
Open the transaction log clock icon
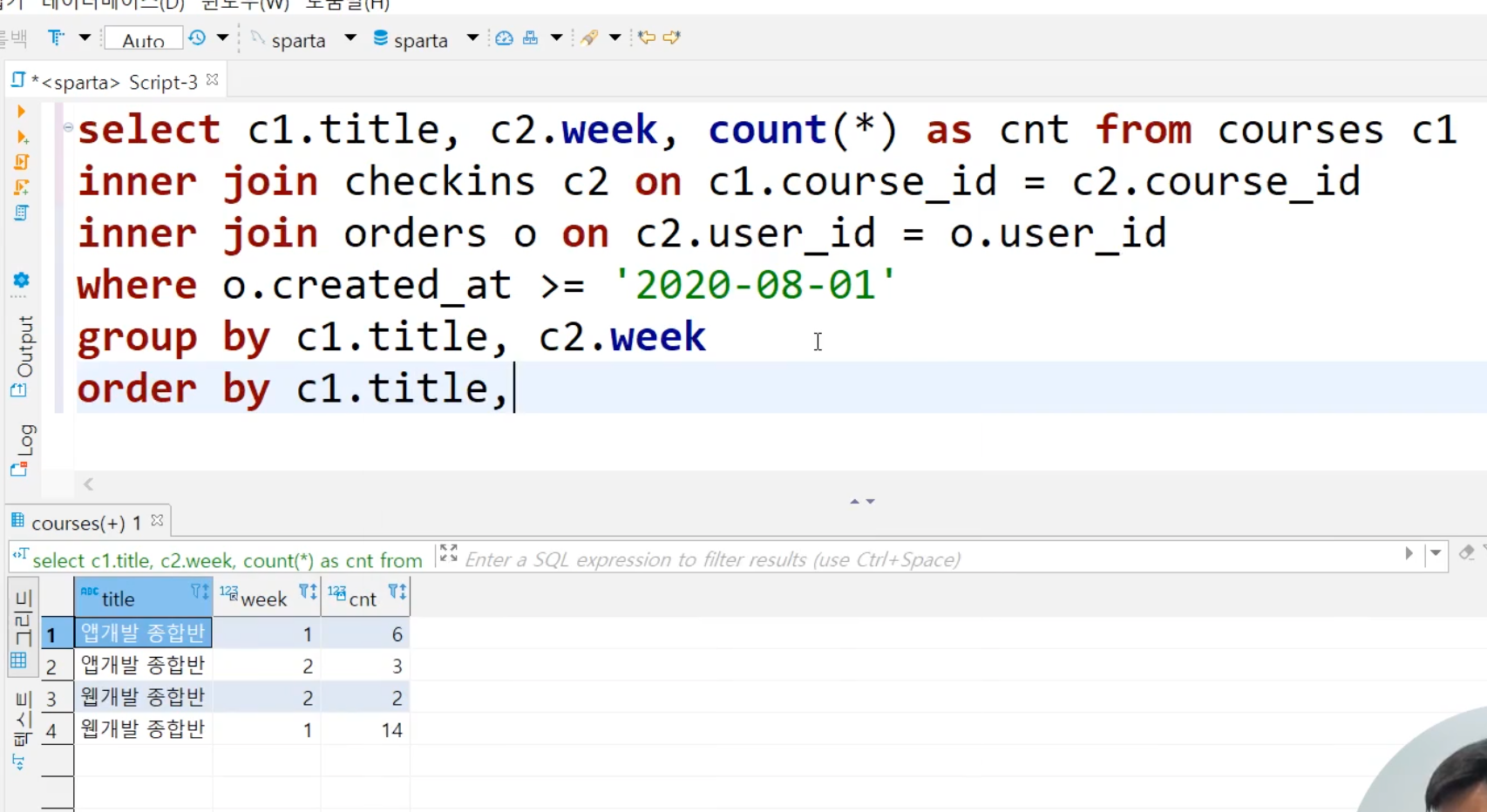tap(197, 37)
